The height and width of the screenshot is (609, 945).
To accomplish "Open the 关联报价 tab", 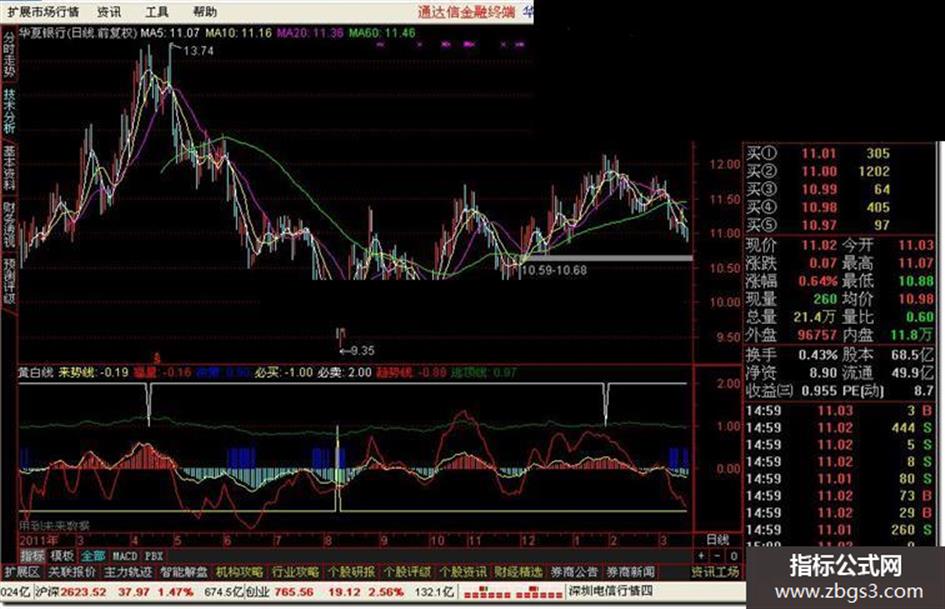I will pyautogui.click(x=72, y=572).
